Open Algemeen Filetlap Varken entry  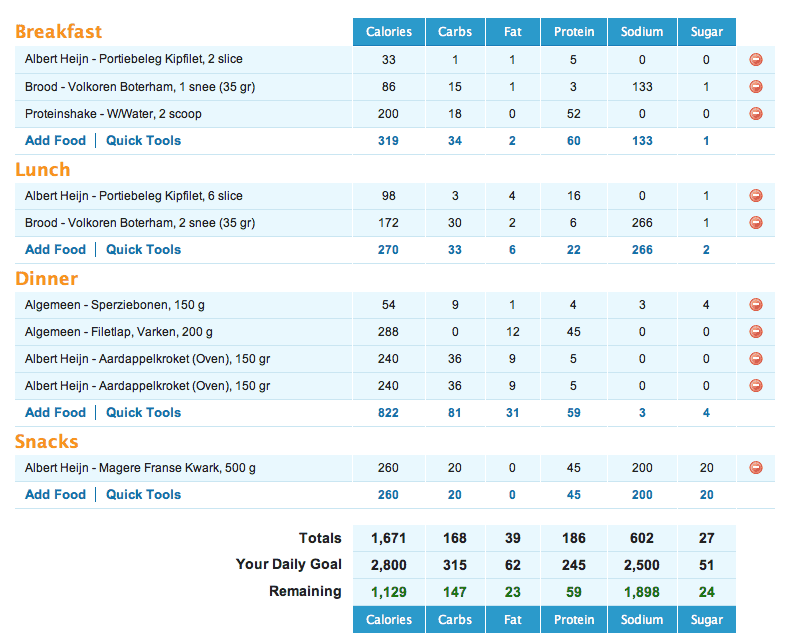point(118,332)
